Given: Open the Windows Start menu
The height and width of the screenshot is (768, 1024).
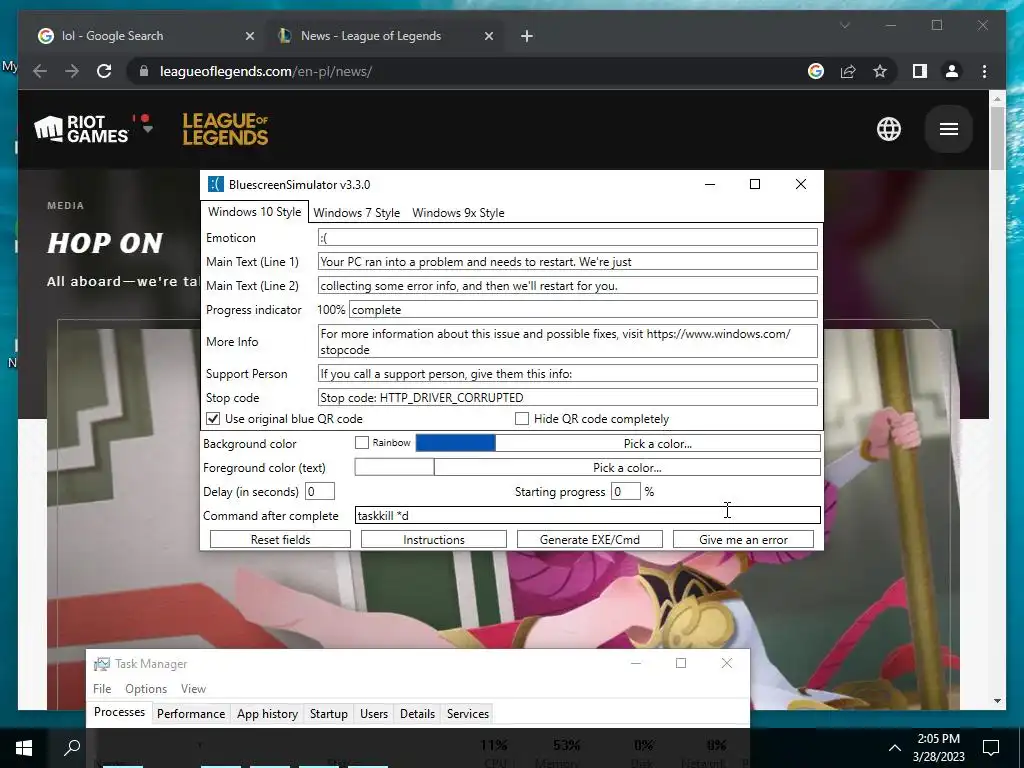Looking at the screenshot, I should [24, 748].
